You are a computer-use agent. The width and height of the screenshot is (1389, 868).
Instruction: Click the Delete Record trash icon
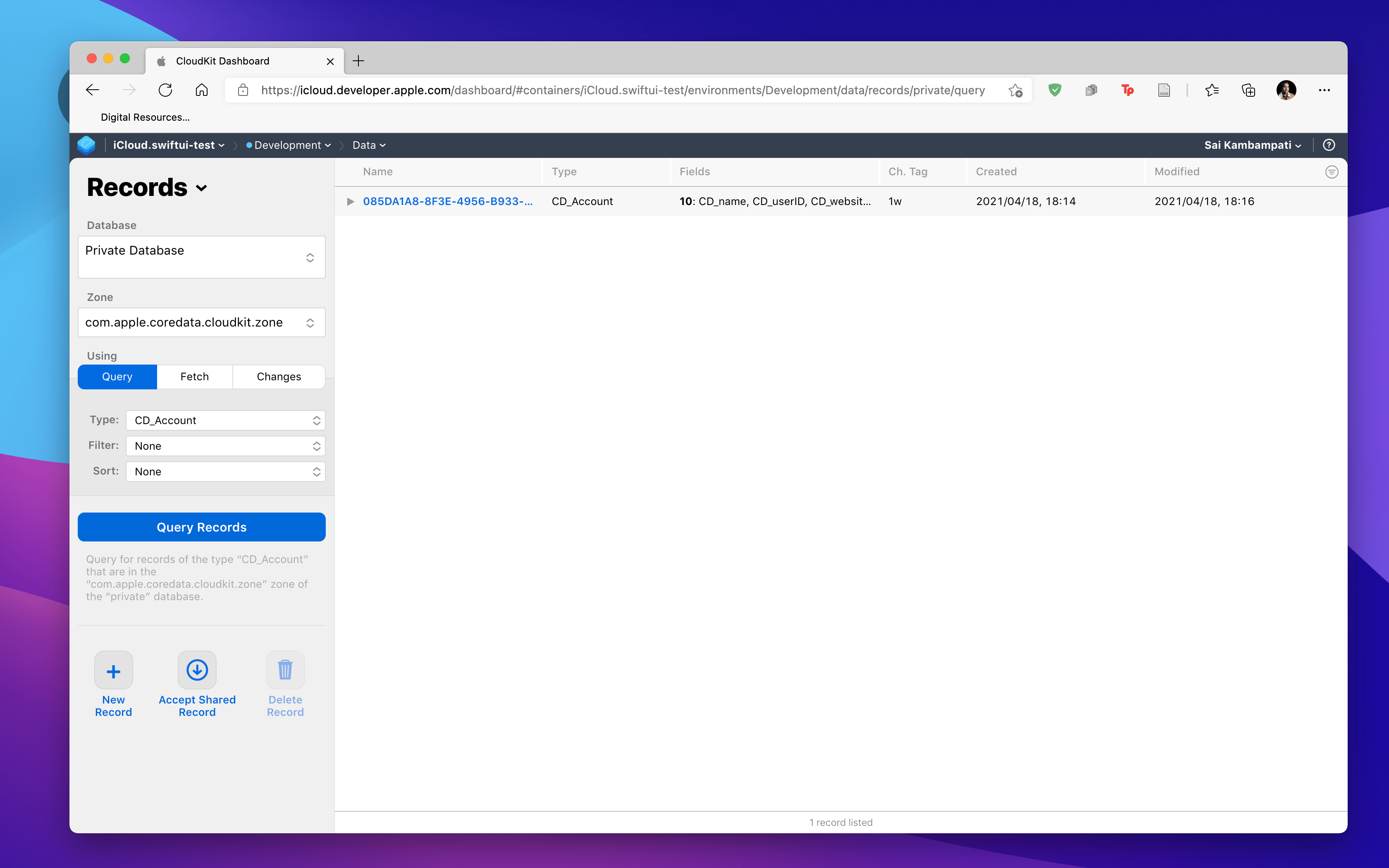[285, 670]
